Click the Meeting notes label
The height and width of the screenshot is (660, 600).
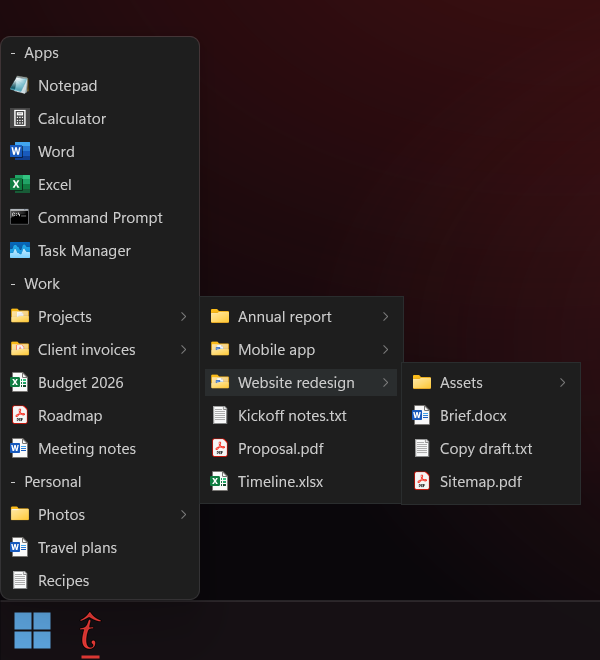click(87, 449)
